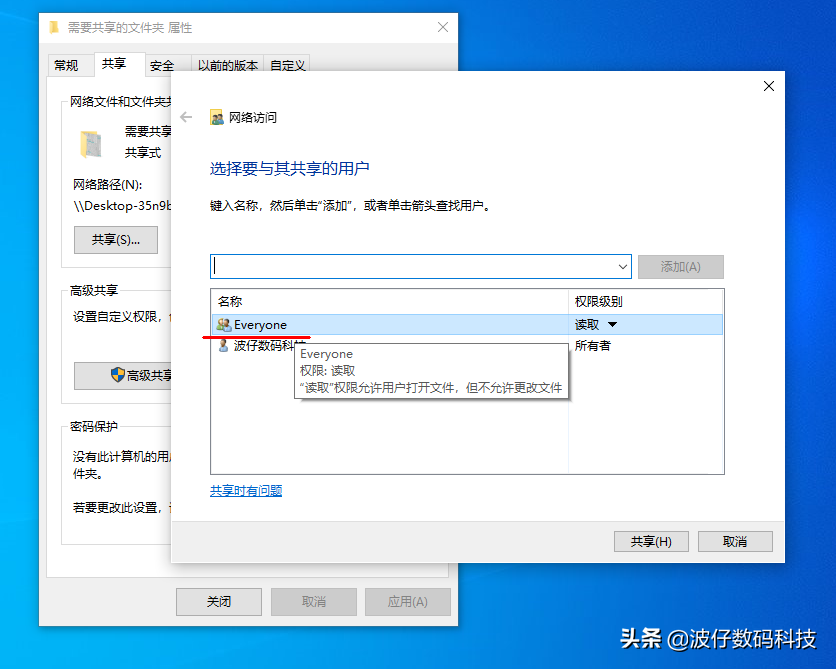The height and width of the screenshot is (669, 836).
Task: Click the 读取 permission level text
Action: [x=586, y=324]
